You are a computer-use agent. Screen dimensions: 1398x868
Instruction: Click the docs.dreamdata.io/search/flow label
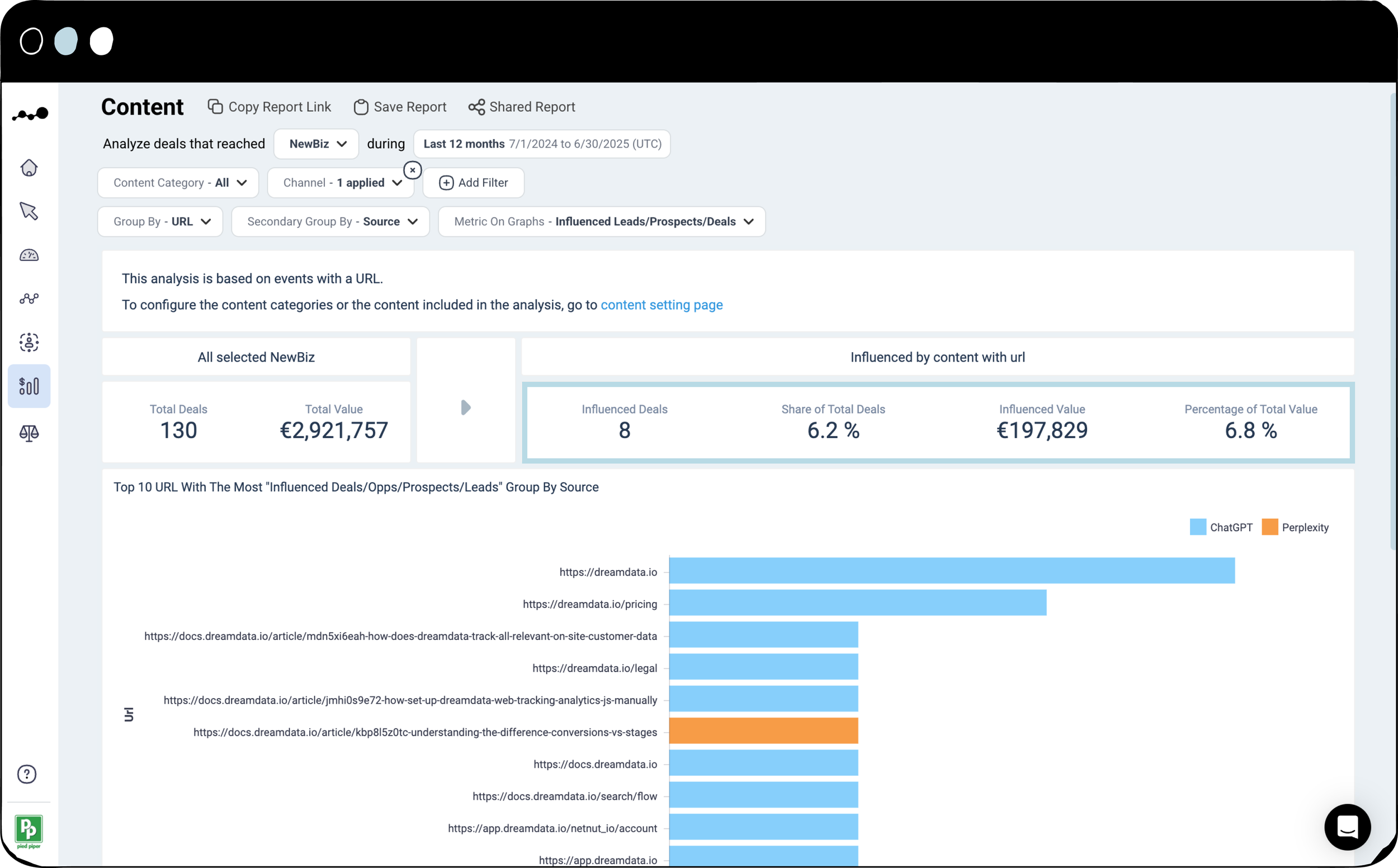[x=565, y=797]
